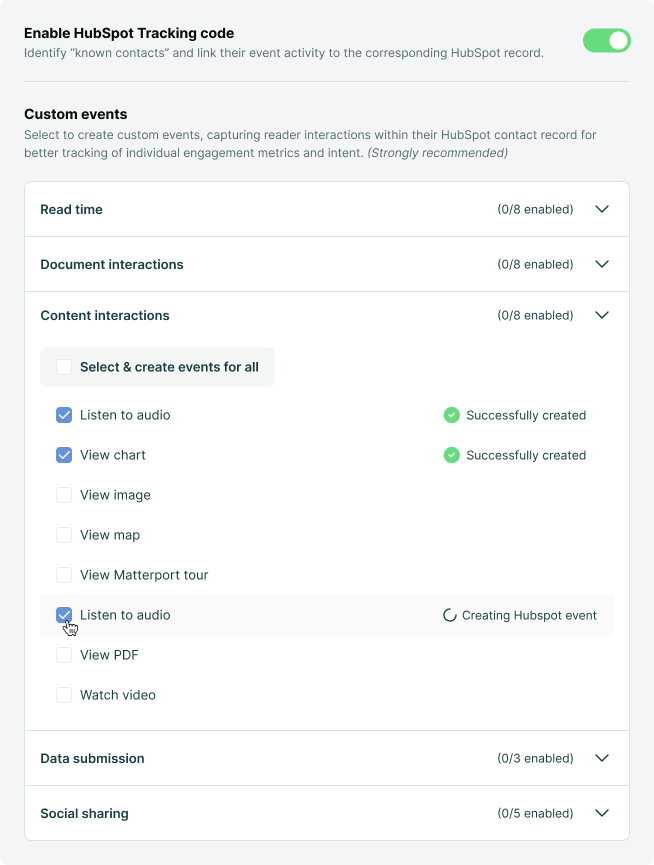Click the Read time section header
The height and width of the screenshot is (865, 654).
(x=71, y=209)
